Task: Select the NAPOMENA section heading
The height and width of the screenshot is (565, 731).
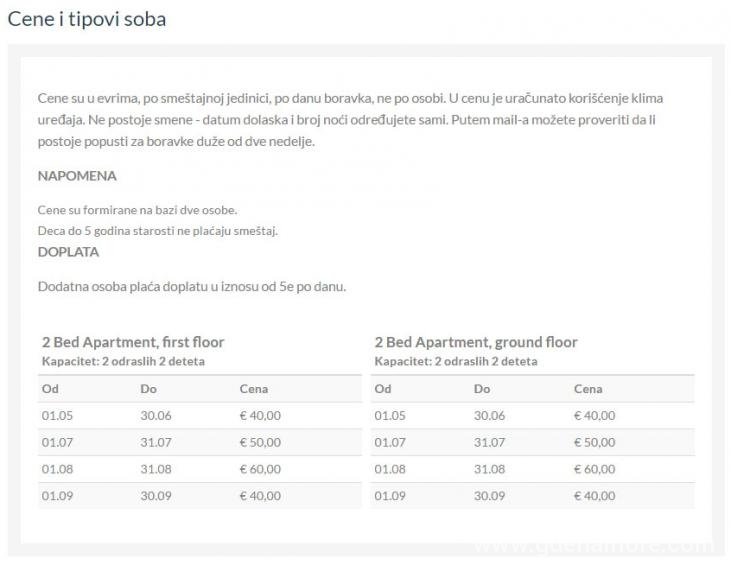Action: (77, 176)
